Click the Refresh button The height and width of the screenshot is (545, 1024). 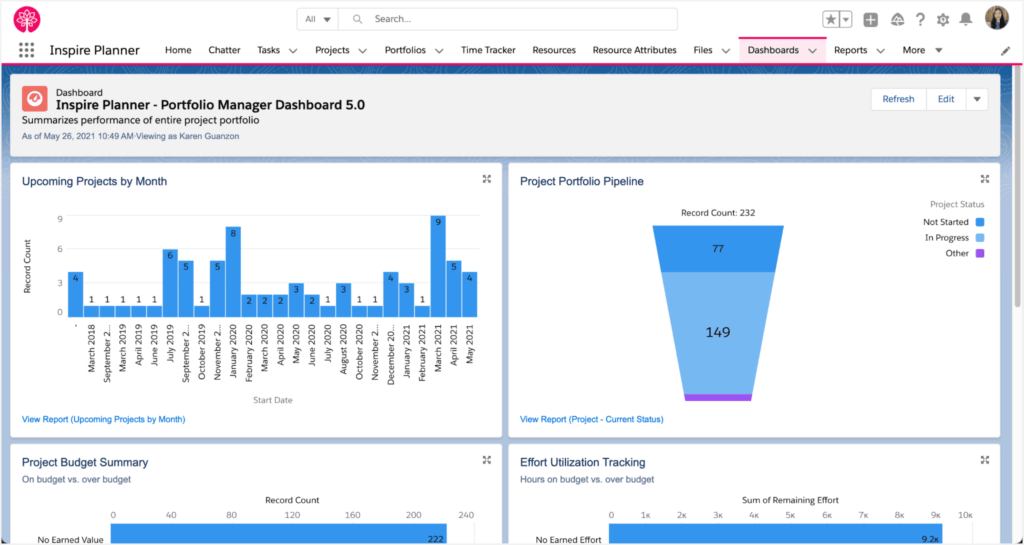[x=899, y=99]
